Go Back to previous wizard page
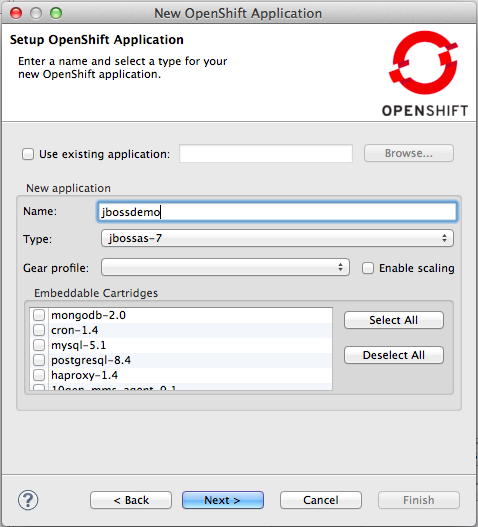Screen dimensions: 478x527 point(131,500)
